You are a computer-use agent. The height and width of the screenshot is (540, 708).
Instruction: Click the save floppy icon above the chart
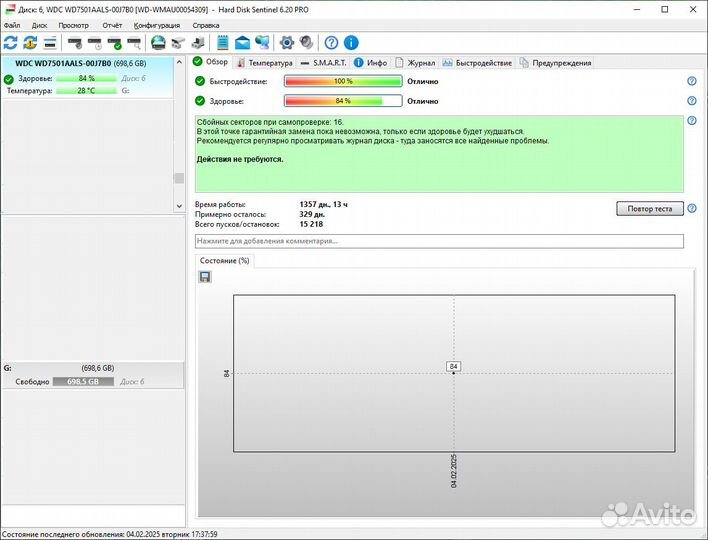point(205,277)
